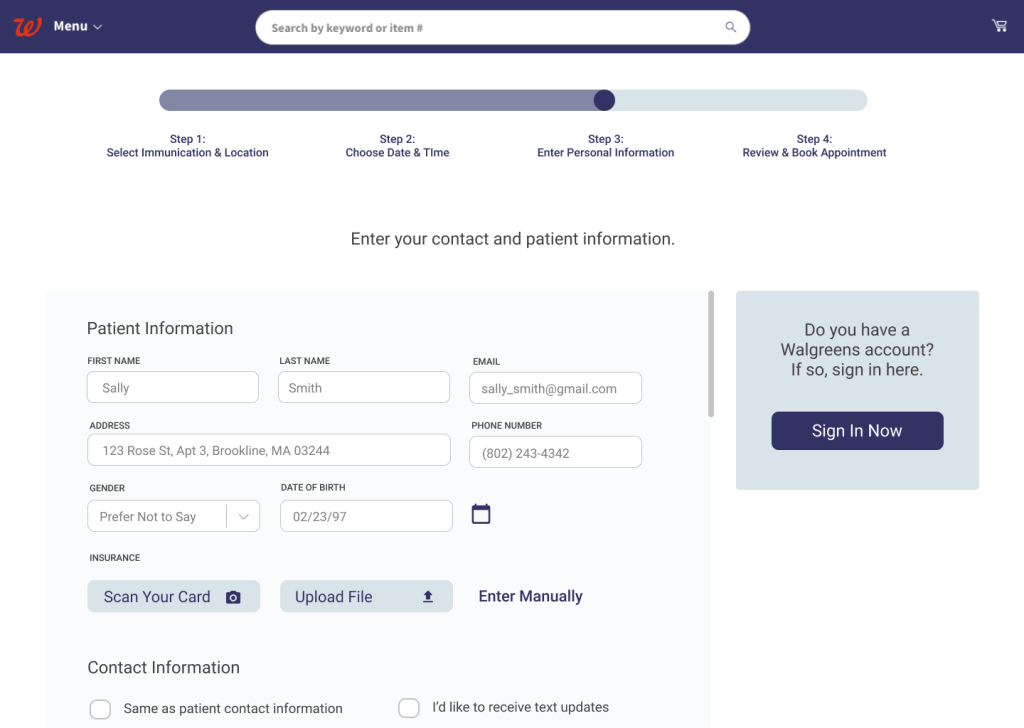
Task: Click the Walgreens logo icon
Action: coord(27,26)
